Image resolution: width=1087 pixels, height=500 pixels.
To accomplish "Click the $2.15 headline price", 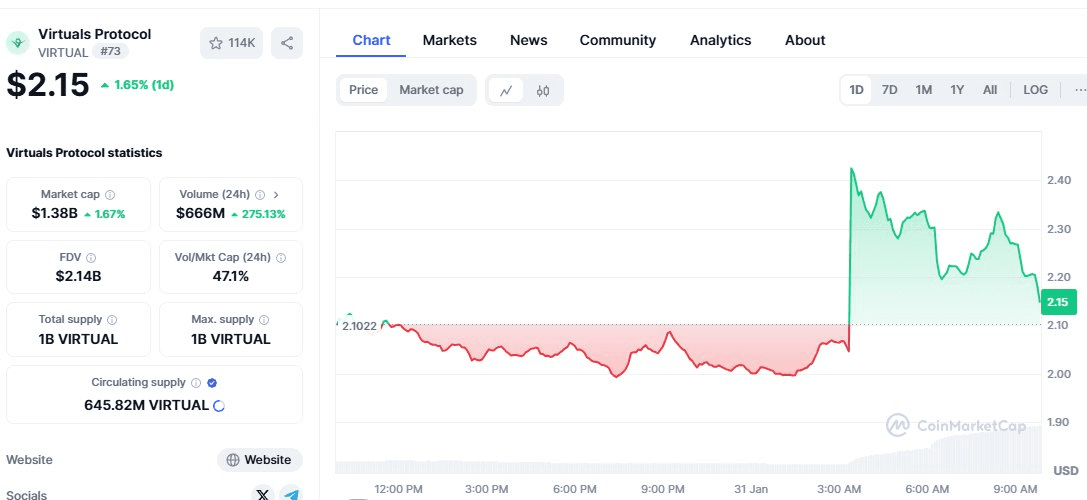I will (48, 85).
